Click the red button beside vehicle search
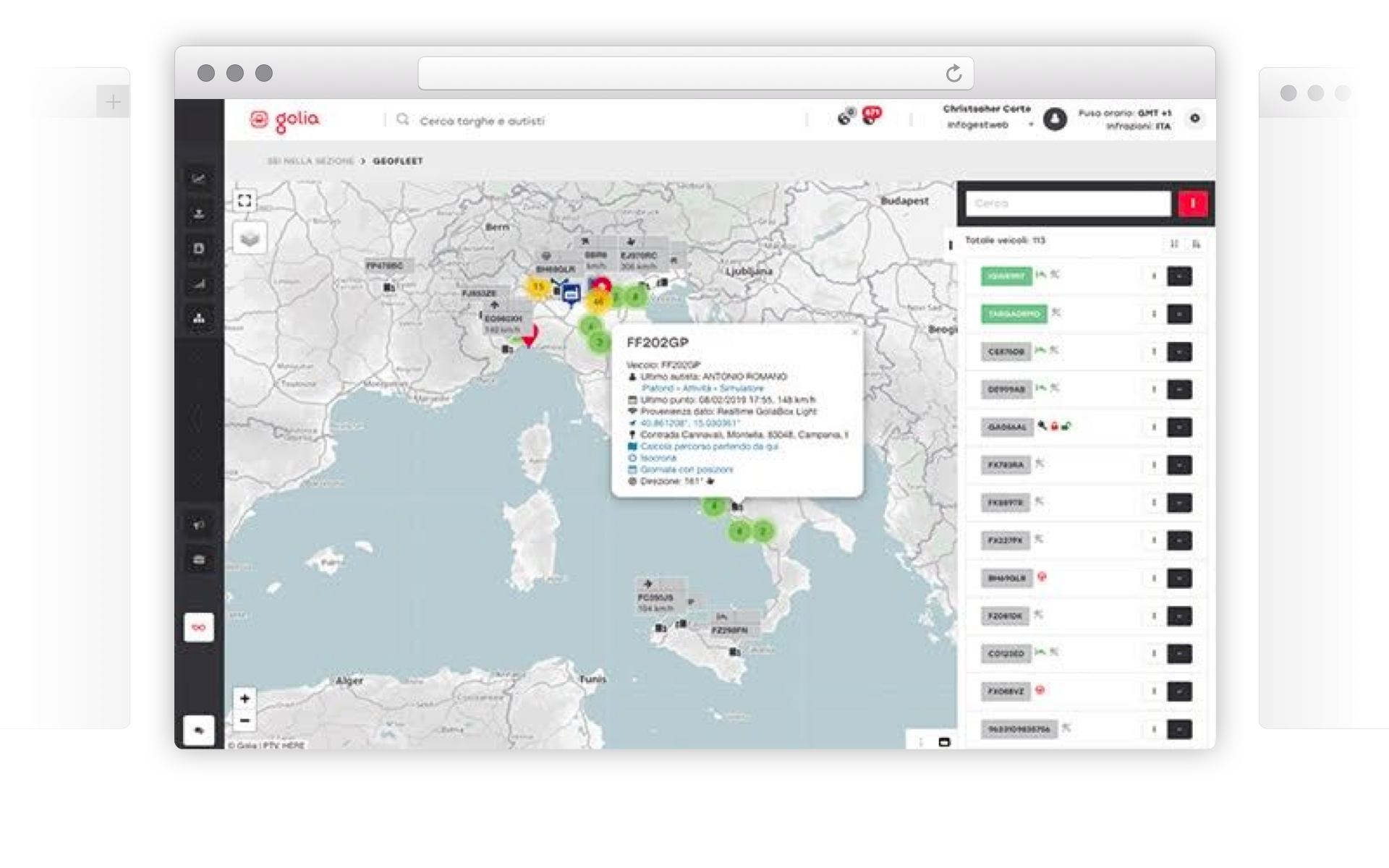Viewport: 1389px width, 868px height. (x=1193, y=203)
